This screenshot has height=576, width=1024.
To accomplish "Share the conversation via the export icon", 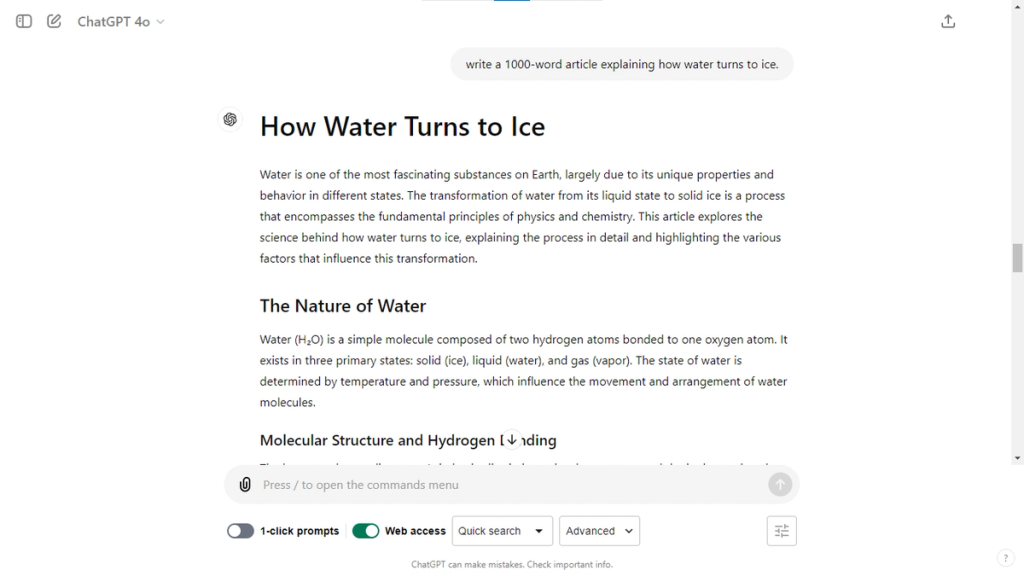I will tap(948, 20).
